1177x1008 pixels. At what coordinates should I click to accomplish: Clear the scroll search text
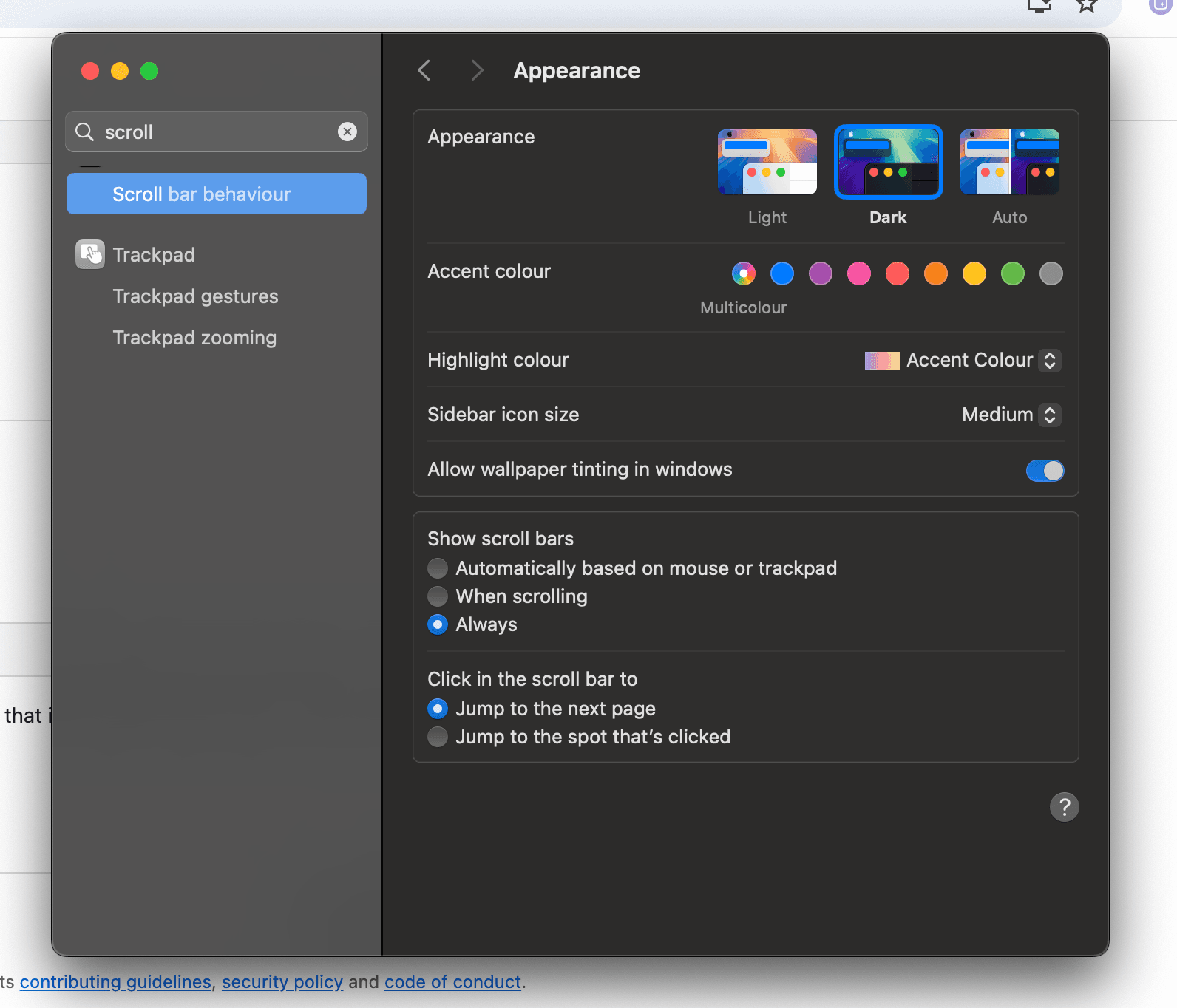click(x=347, y=132)
